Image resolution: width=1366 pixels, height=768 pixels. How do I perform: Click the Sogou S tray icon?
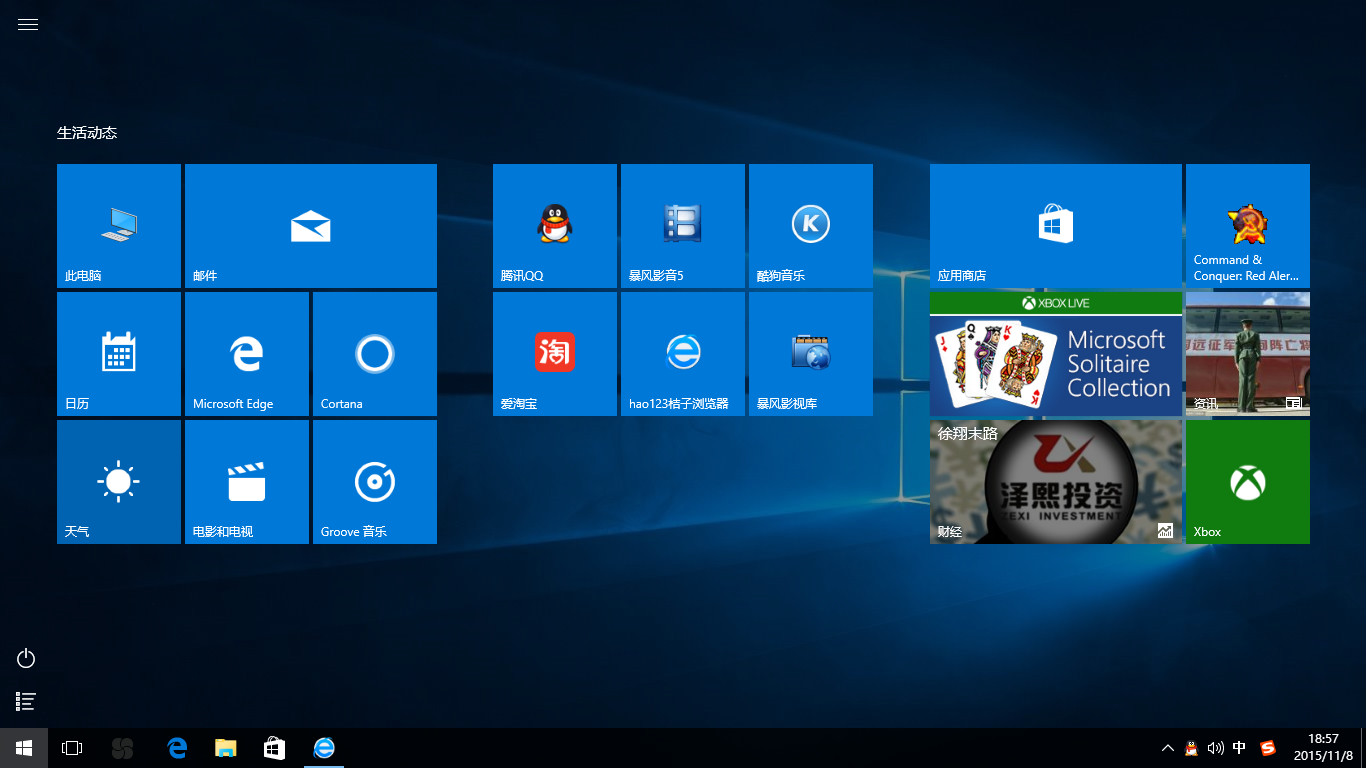tap(1268, 748)
